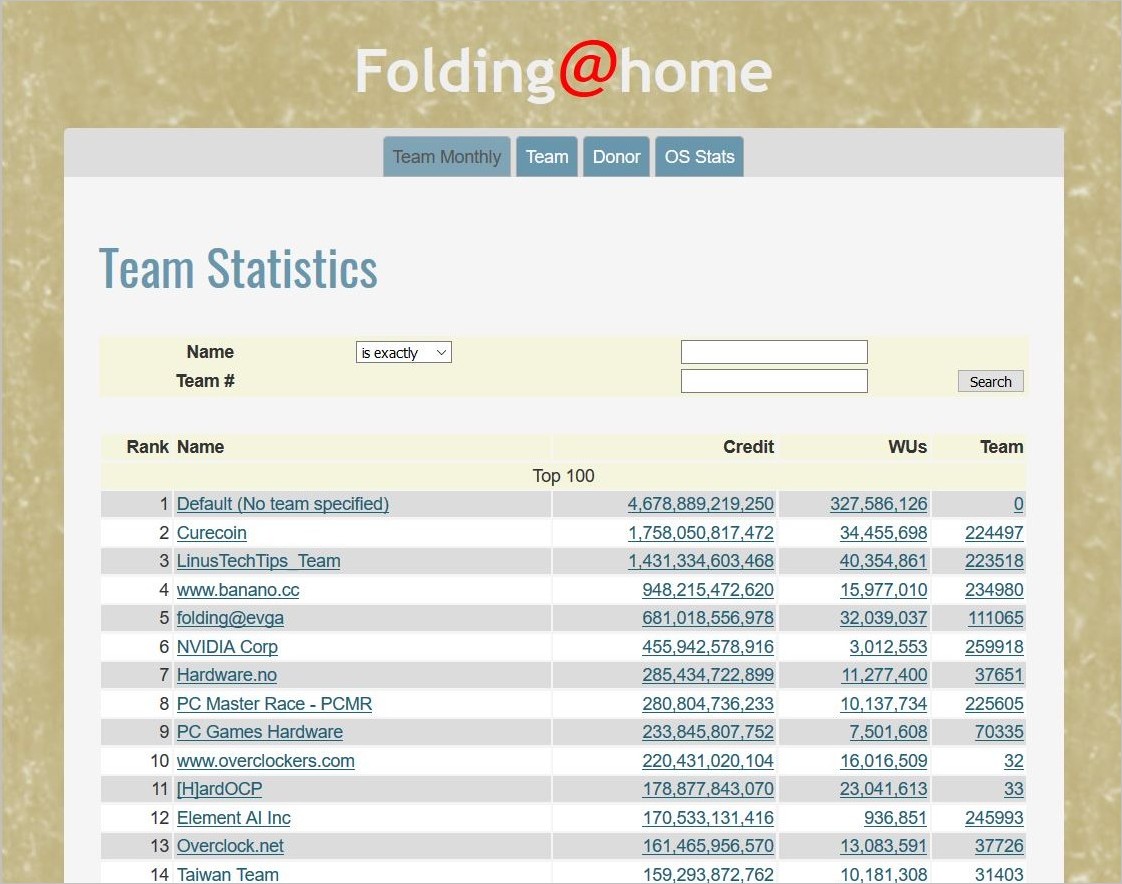Open the folding@evga team link
Screen dimensions: 1122x884
230,618
